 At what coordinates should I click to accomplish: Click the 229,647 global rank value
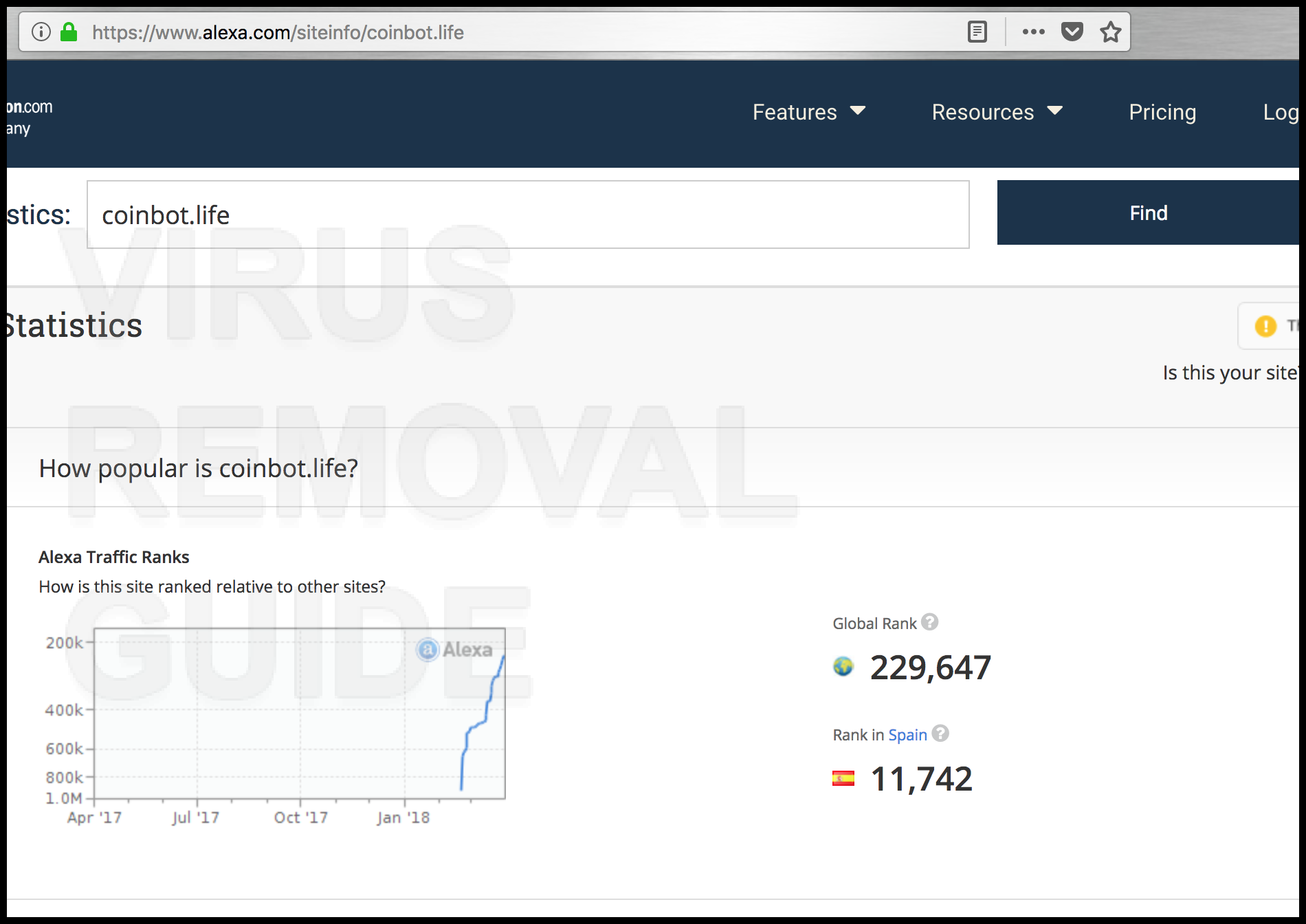click(x=931, y=668)
